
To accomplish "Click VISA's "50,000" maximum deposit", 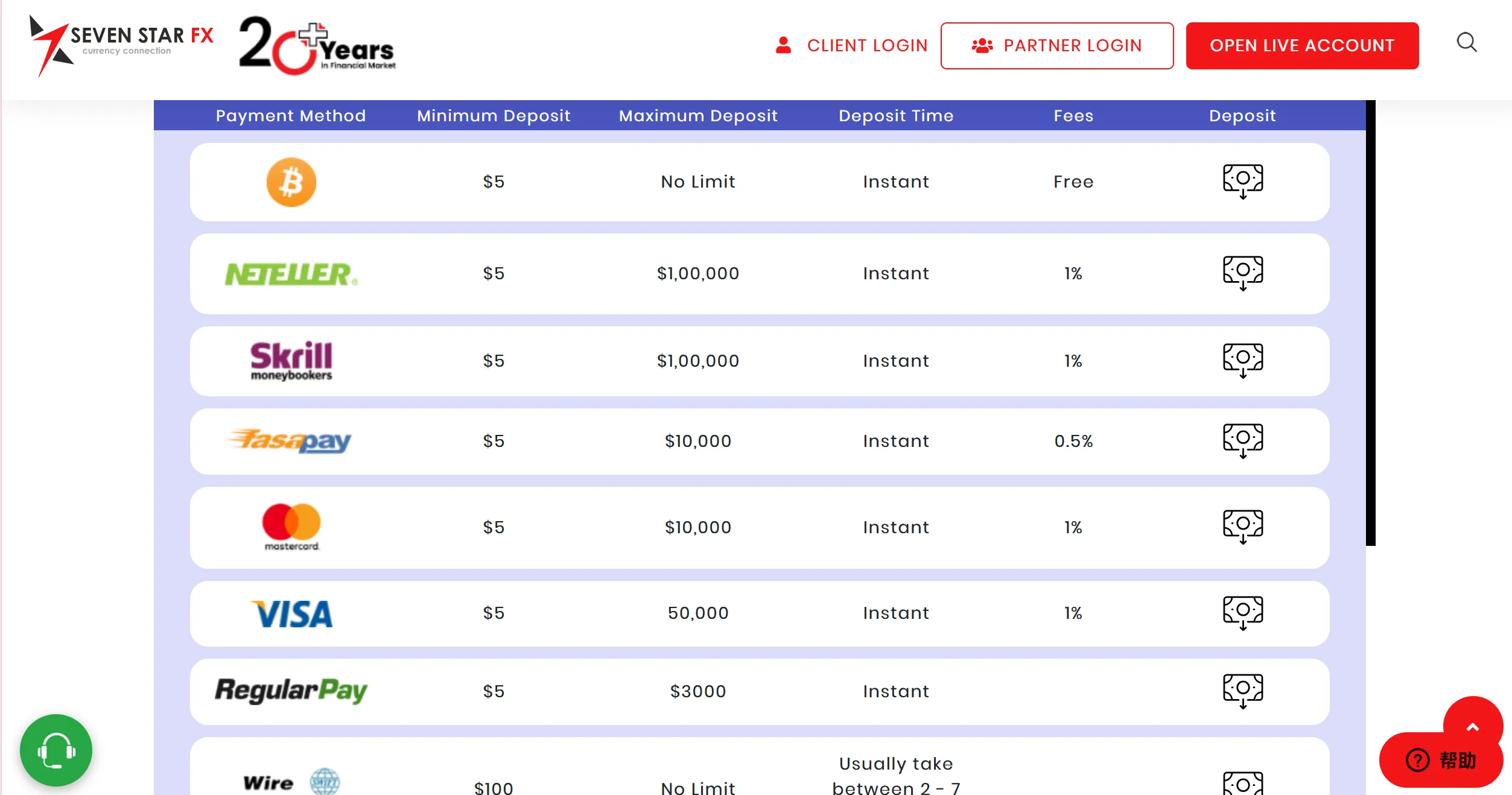I will pos(698,613).
